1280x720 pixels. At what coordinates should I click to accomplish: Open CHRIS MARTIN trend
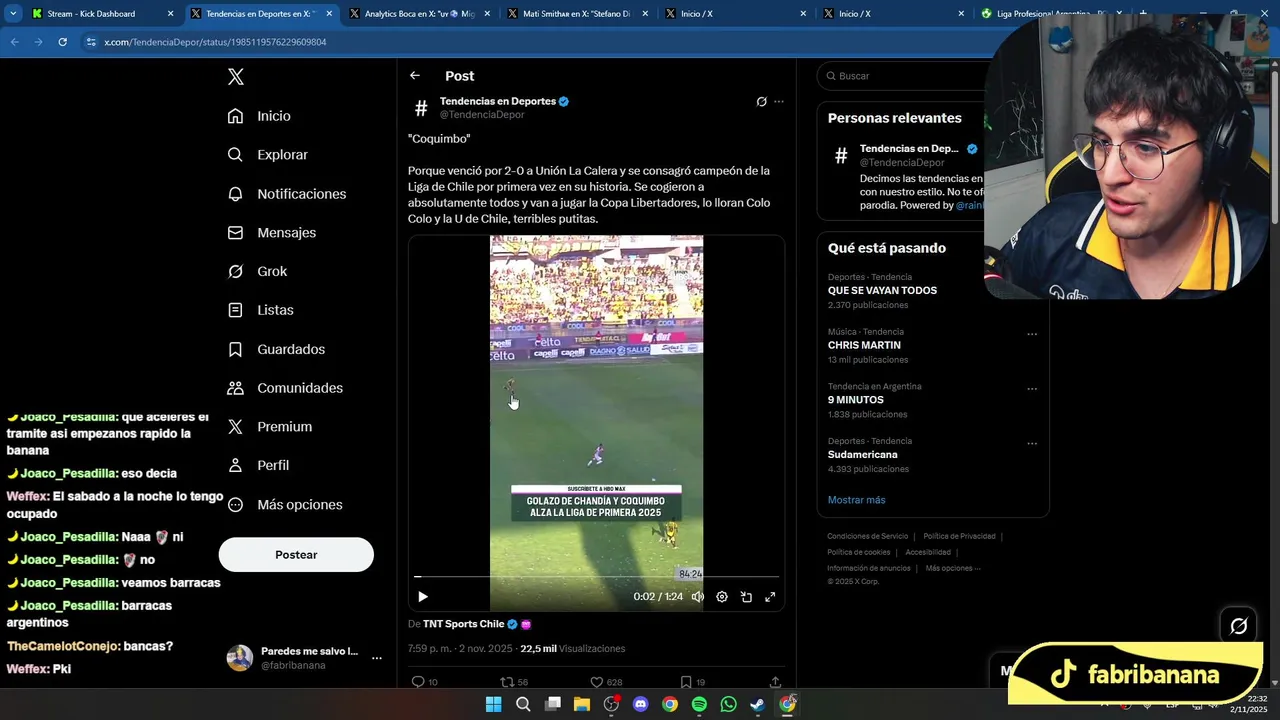click(864, 345)
